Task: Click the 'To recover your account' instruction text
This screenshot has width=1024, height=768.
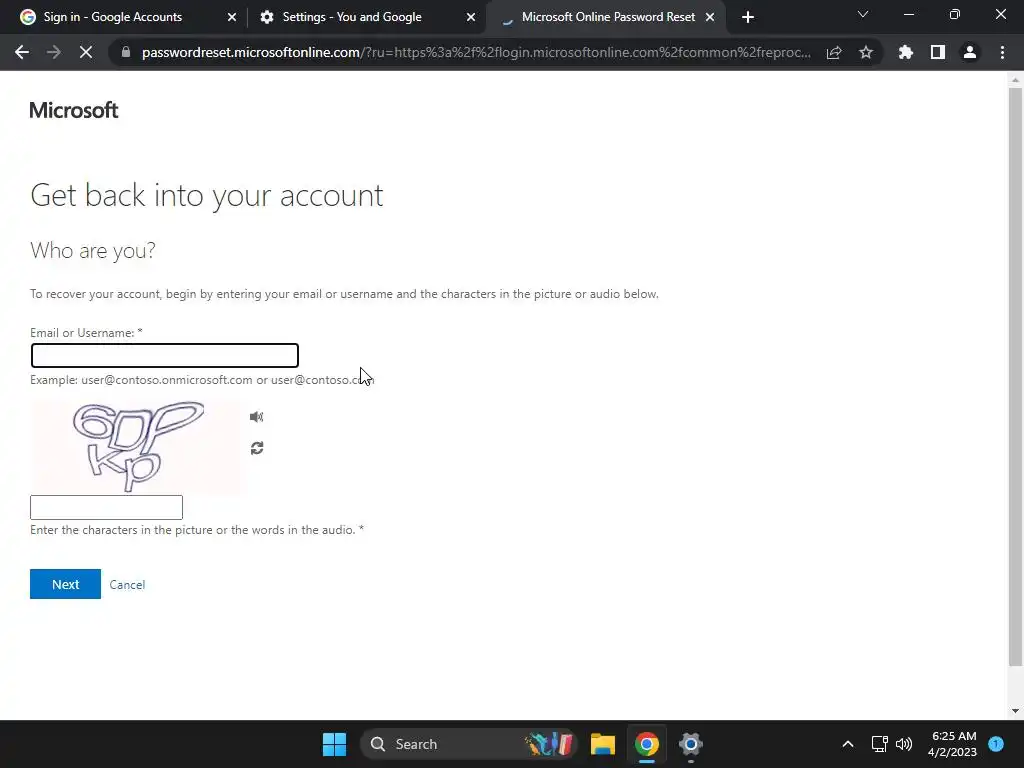Action: 344,294
